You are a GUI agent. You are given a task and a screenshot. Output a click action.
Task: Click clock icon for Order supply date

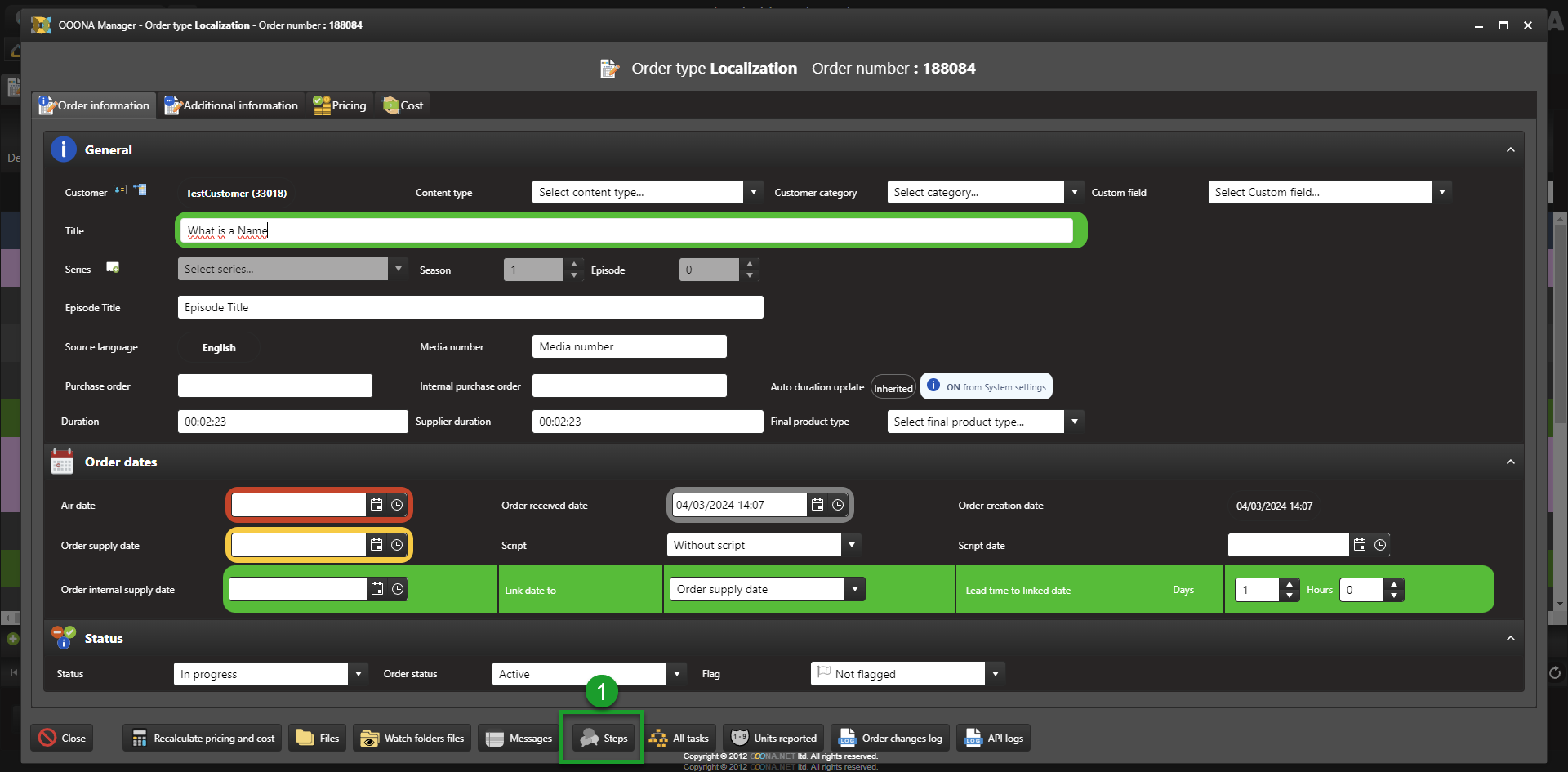pos(397,545)
